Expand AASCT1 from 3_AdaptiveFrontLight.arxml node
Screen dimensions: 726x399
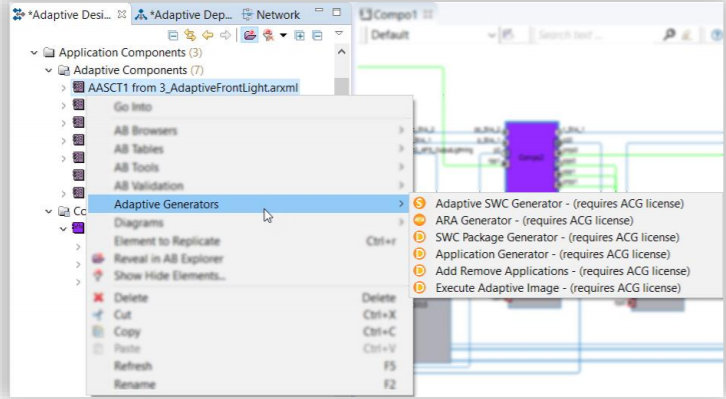pyautogui.click(x=63, y=88)
